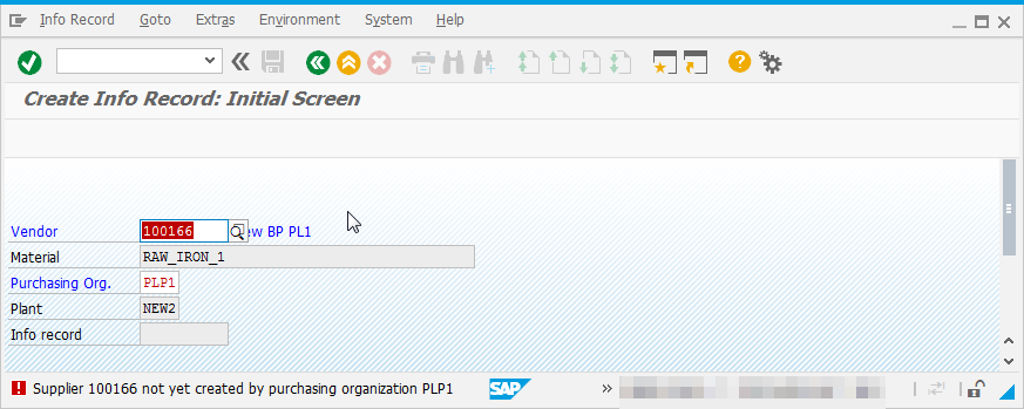The image size is (1024, 409).
Task: Click the red Cancel icon
Action: coord(379,63)
